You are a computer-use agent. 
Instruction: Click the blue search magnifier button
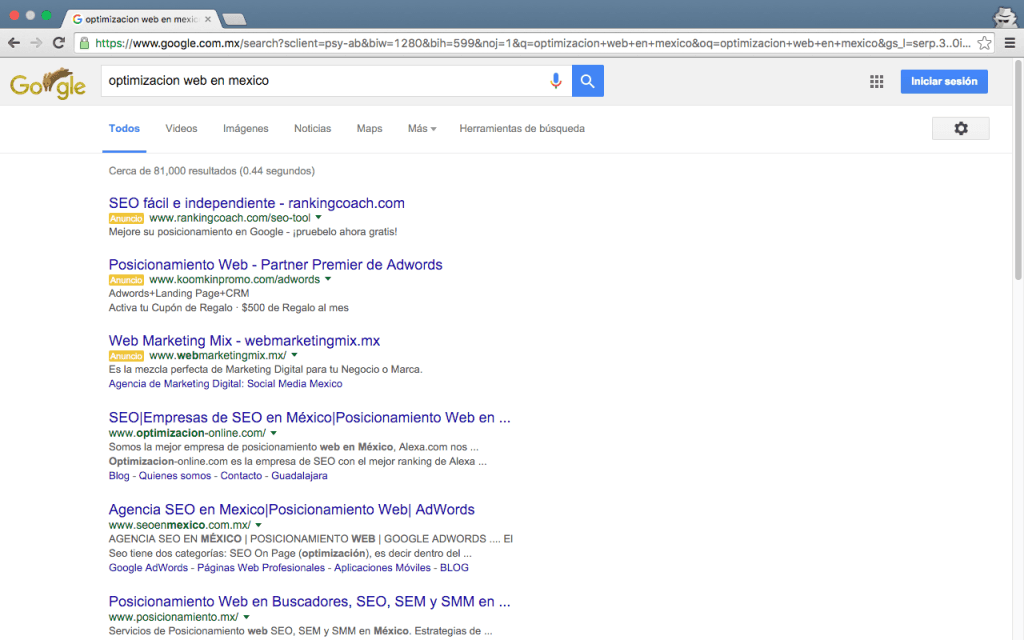click(588, 81)
